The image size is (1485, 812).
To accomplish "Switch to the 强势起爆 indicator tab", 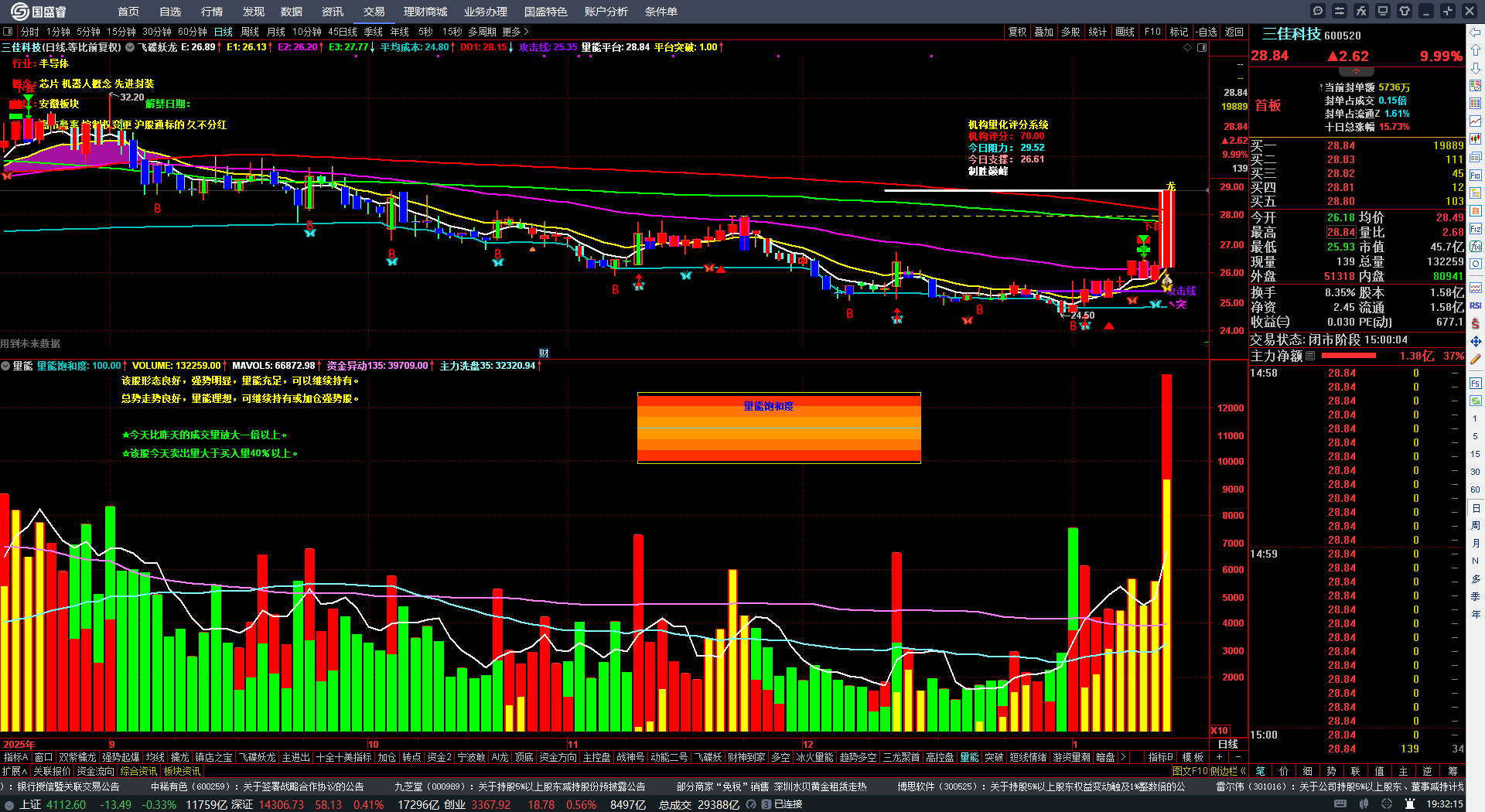I will point(121,757).
